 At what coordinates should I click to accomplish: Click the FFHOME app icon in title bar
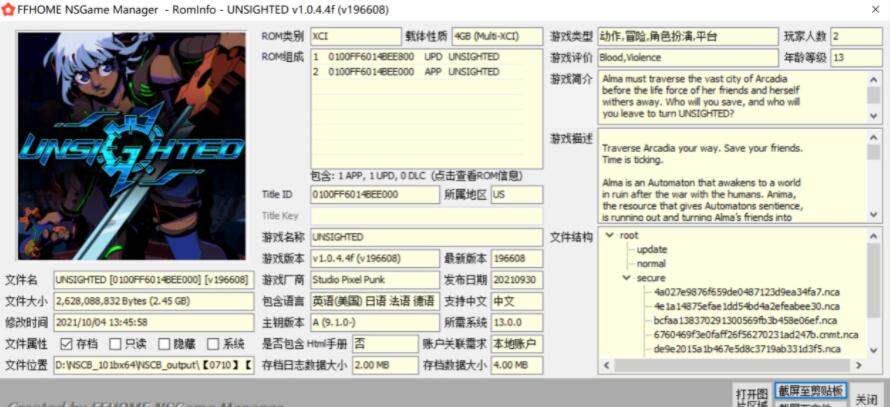(8, 9)
